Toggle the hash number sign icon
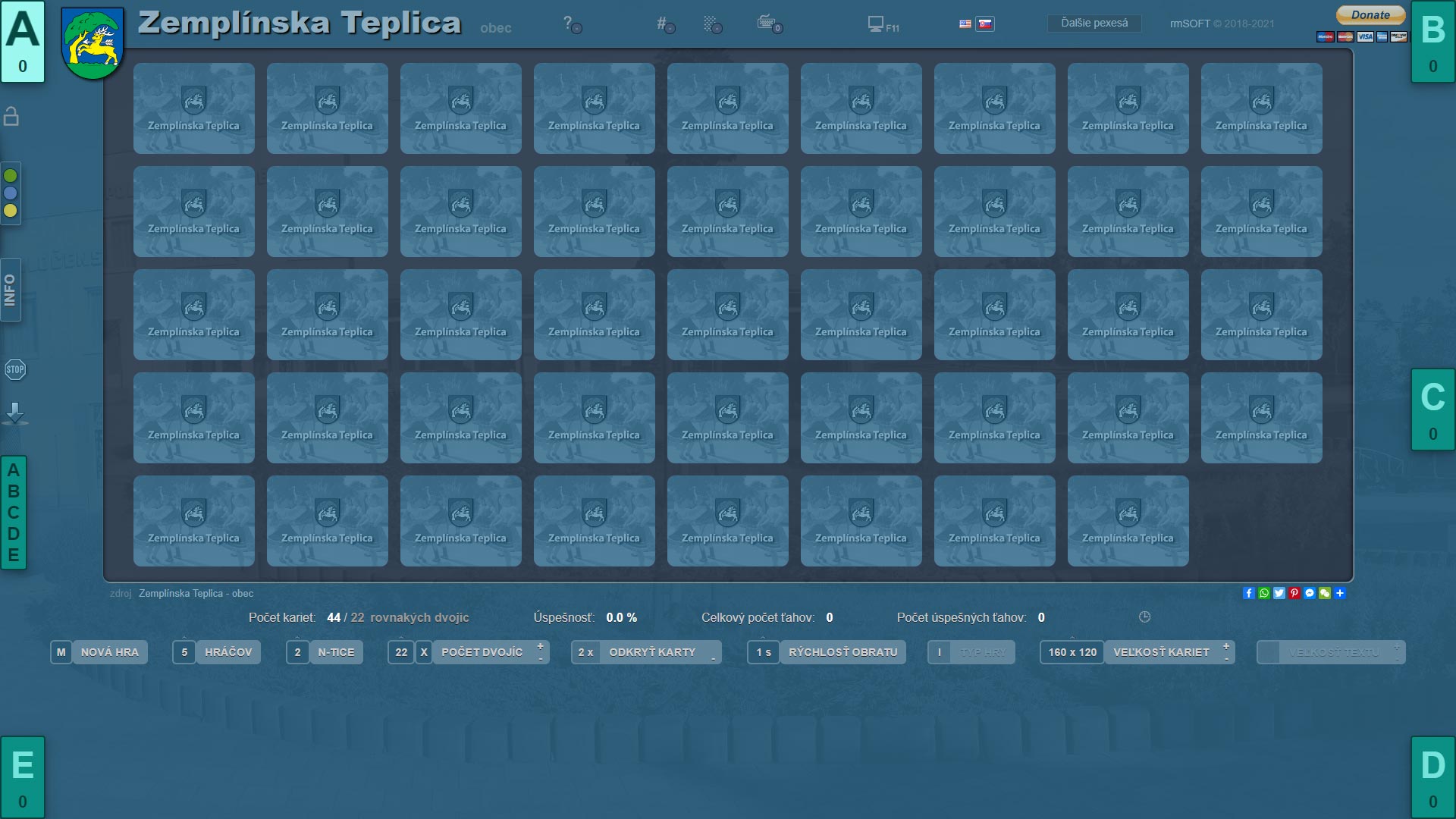Viewport: 1456px width, 819px height. click(x=665, y=24)
